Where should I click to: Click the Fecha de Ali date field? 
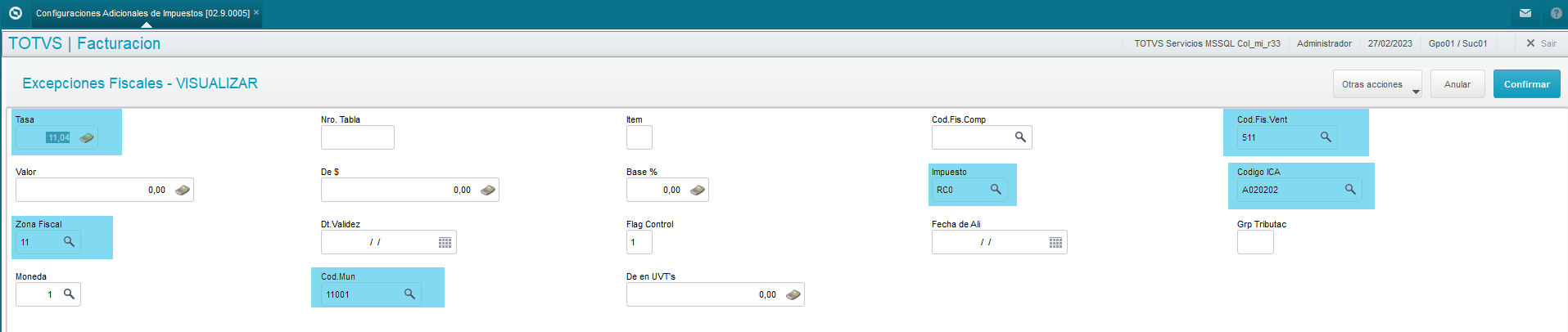[999, 242]
